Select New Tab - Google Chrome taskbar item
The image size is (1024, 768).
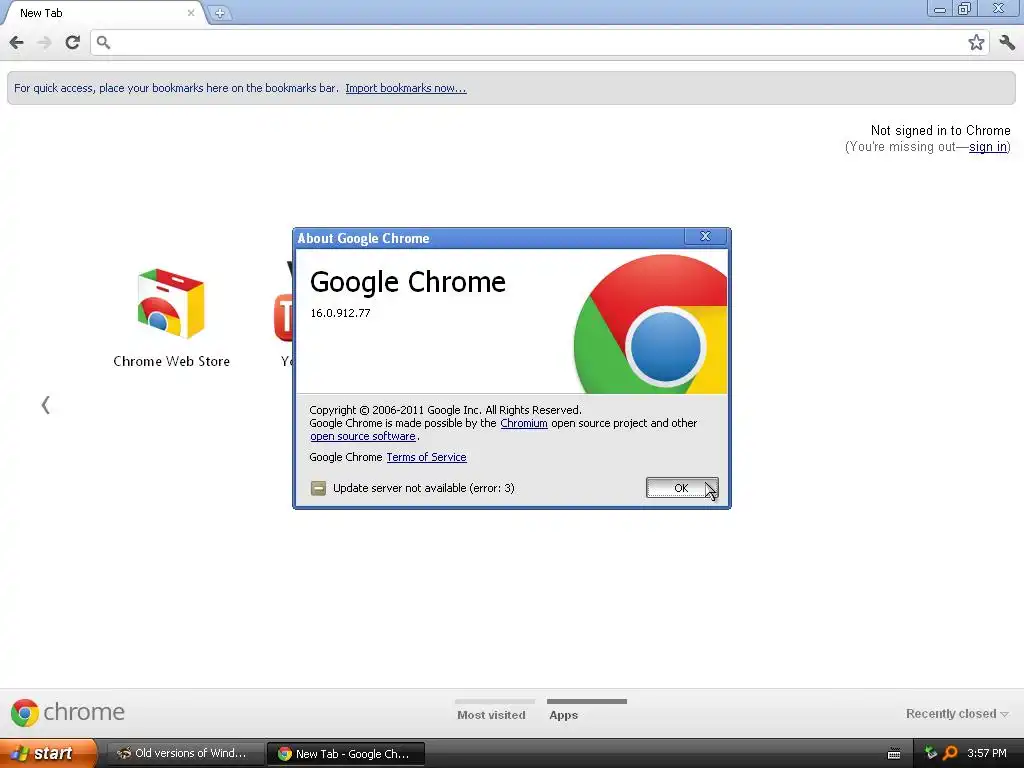tap(346, 754)
